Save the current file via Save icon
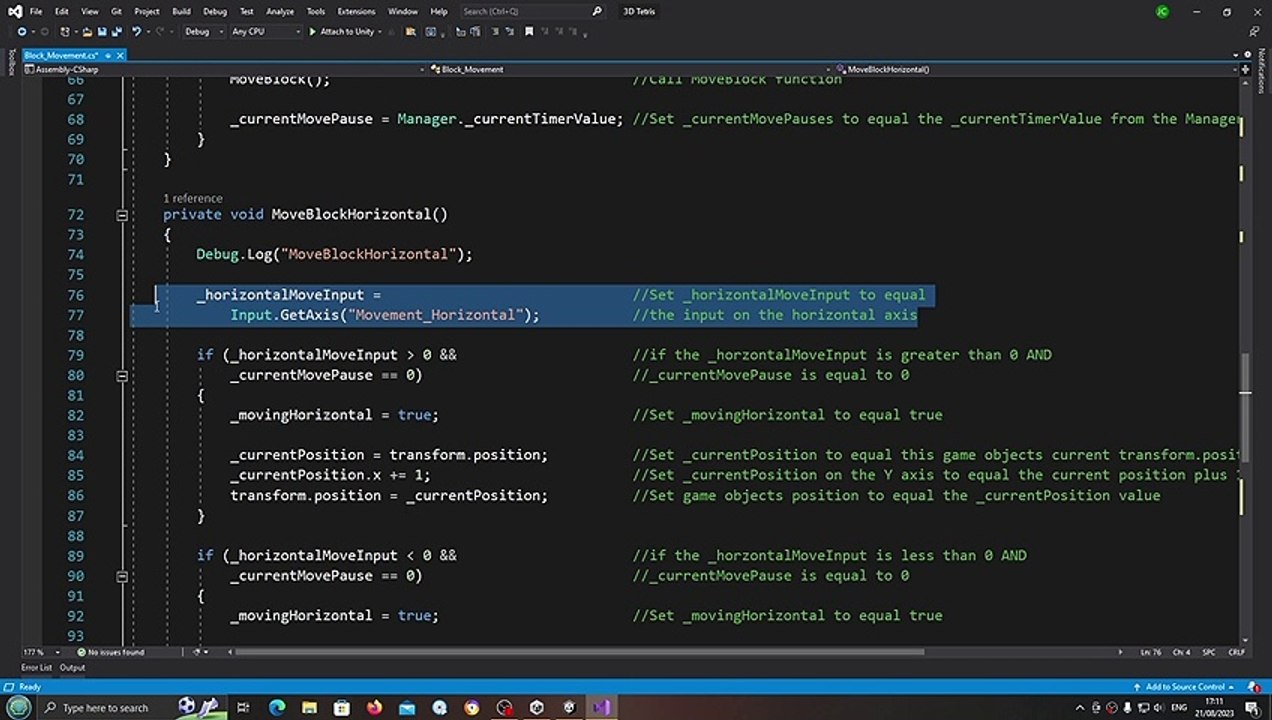The height and width of the screenshot is (720, 1272). [102, 31]
